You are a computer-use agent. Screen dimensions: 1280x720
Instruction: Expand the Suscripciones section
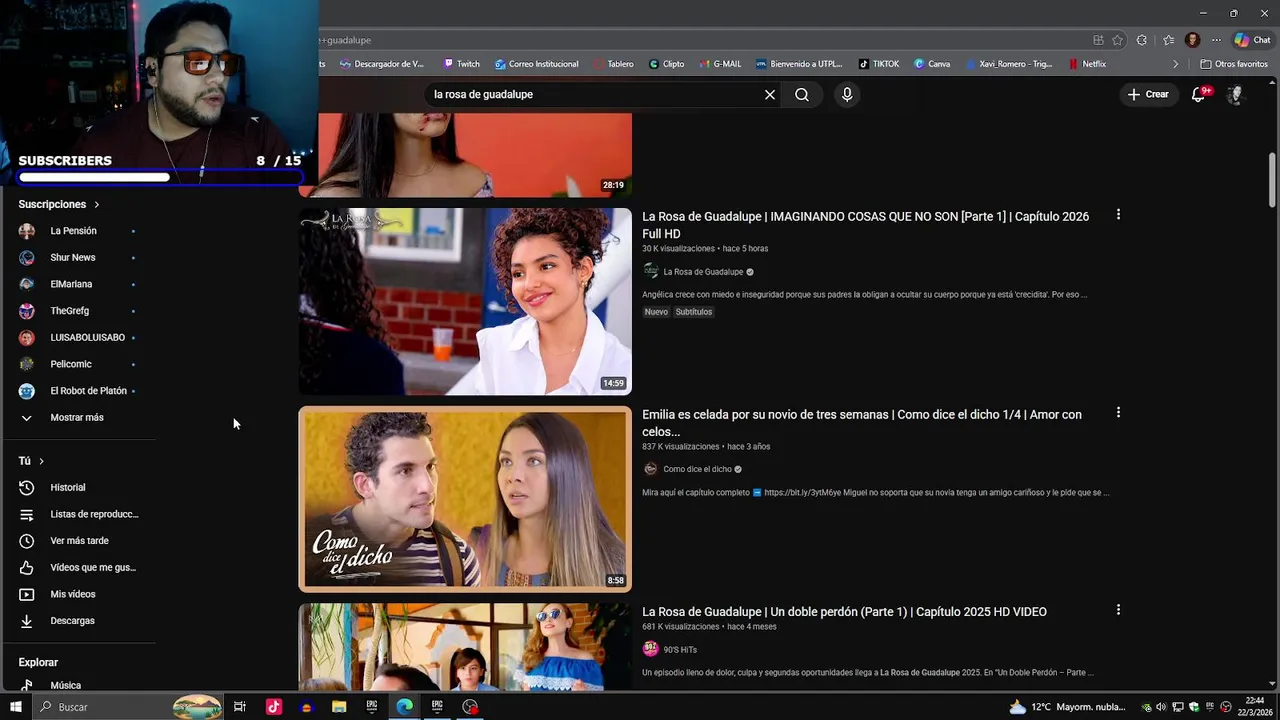(x=59, y=204)
